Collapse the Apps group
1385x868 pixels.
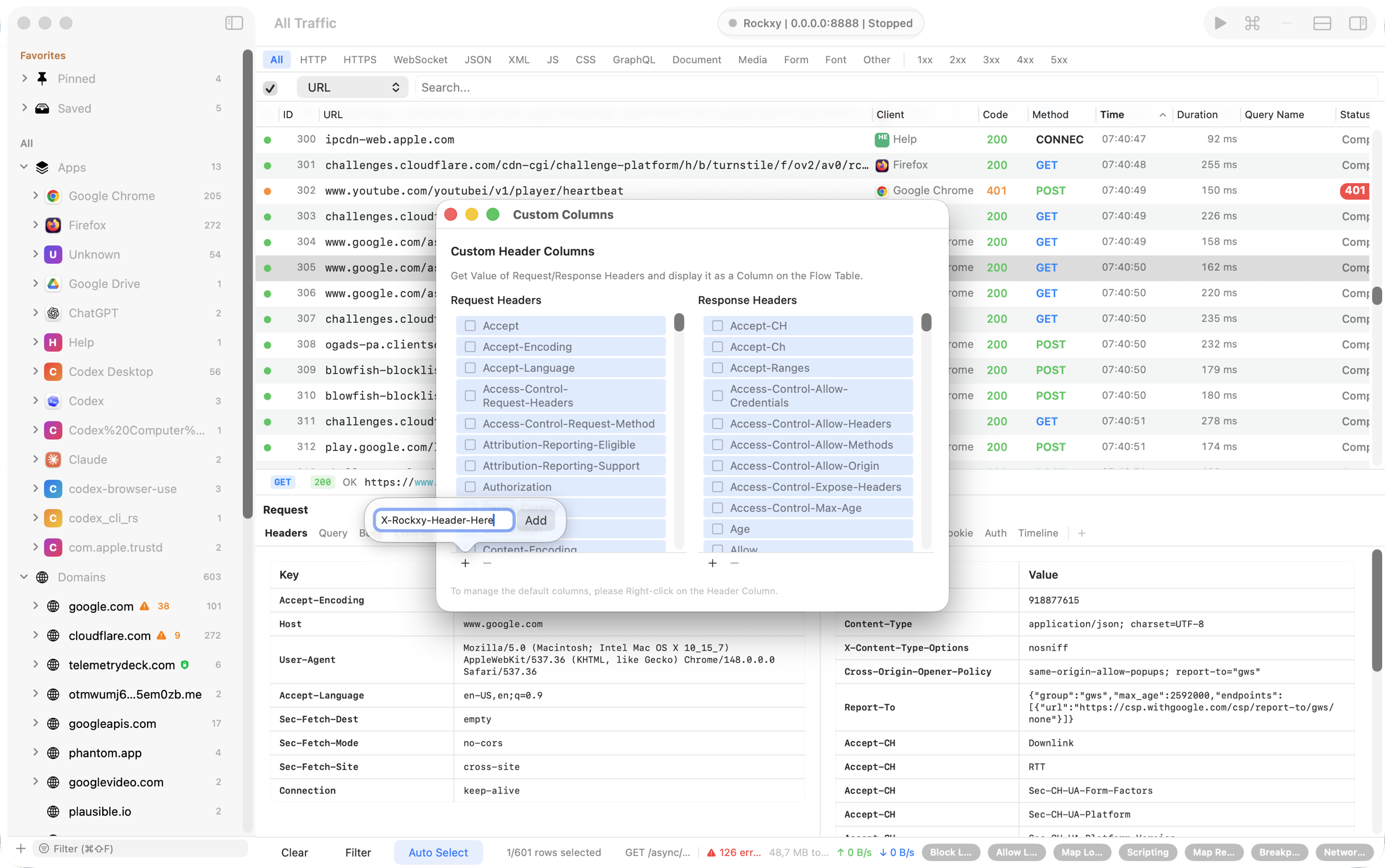coord(24,166)
